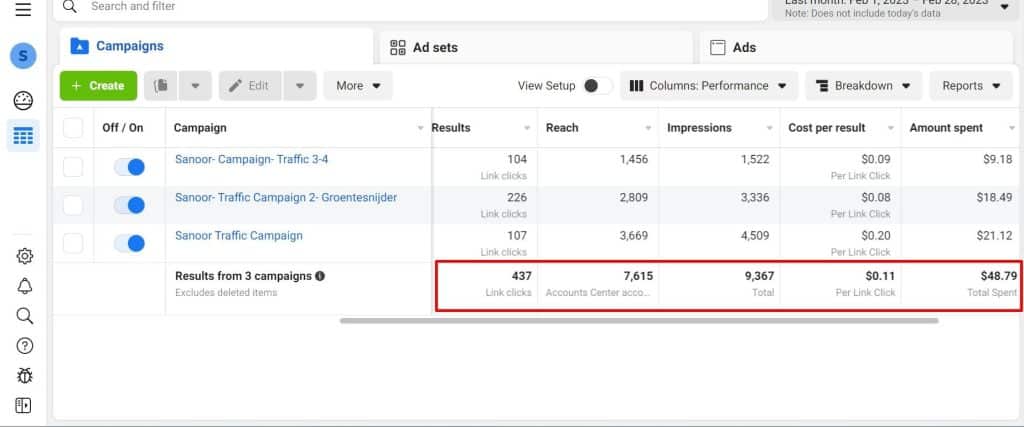Toggle the View Setup switch
The width and height of the screenshot is (1024, 427).
coord(597,86)
